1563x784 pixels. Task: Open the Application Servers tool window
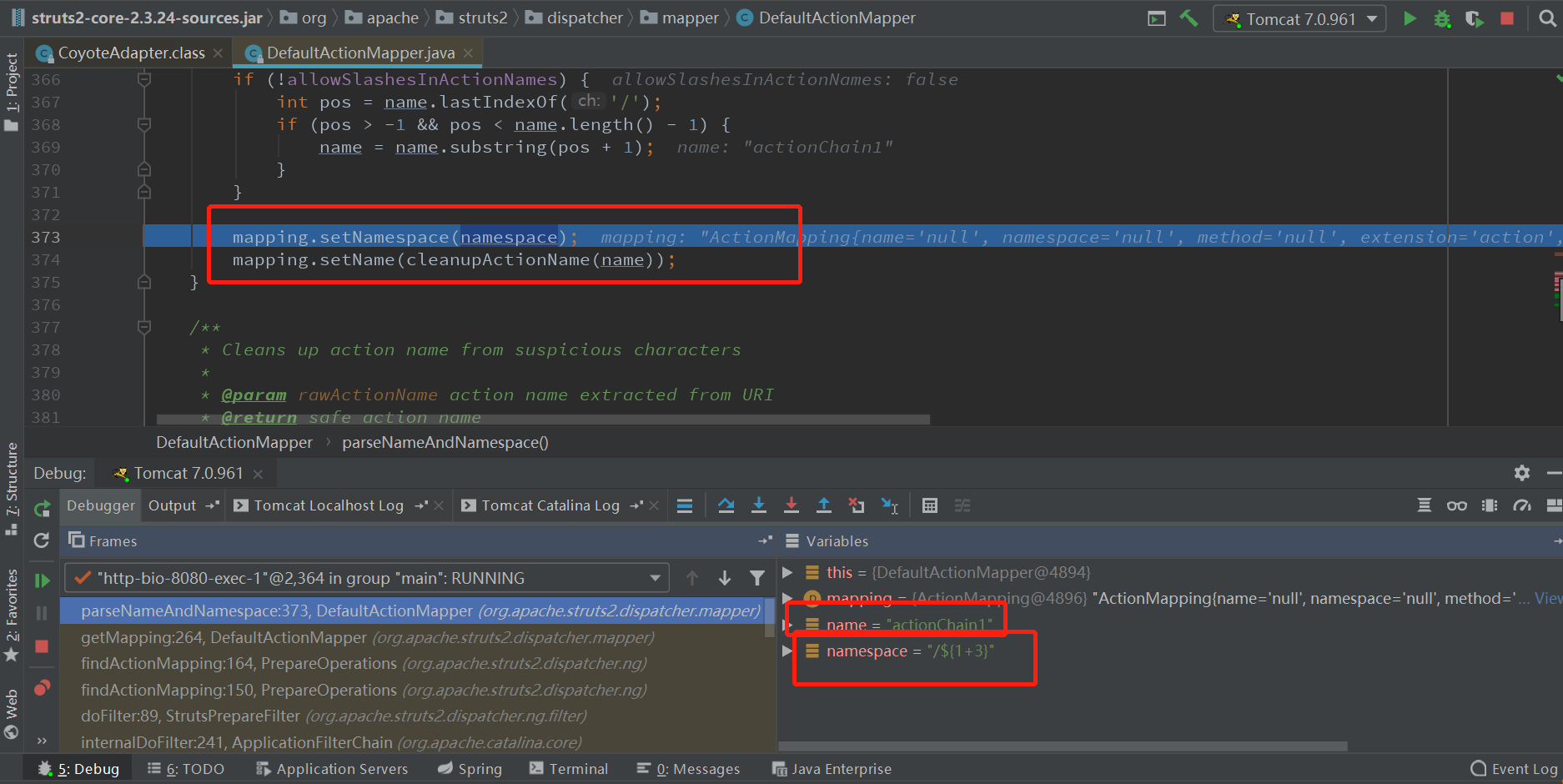pyautogui.click(x=332, y=768)
